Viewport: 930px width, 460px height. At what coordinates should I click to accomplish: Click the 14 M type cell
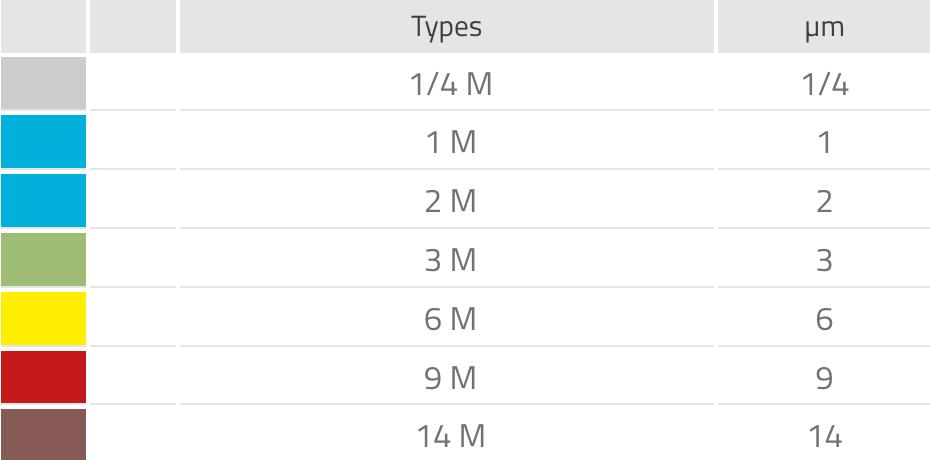[x=450, y=437]
